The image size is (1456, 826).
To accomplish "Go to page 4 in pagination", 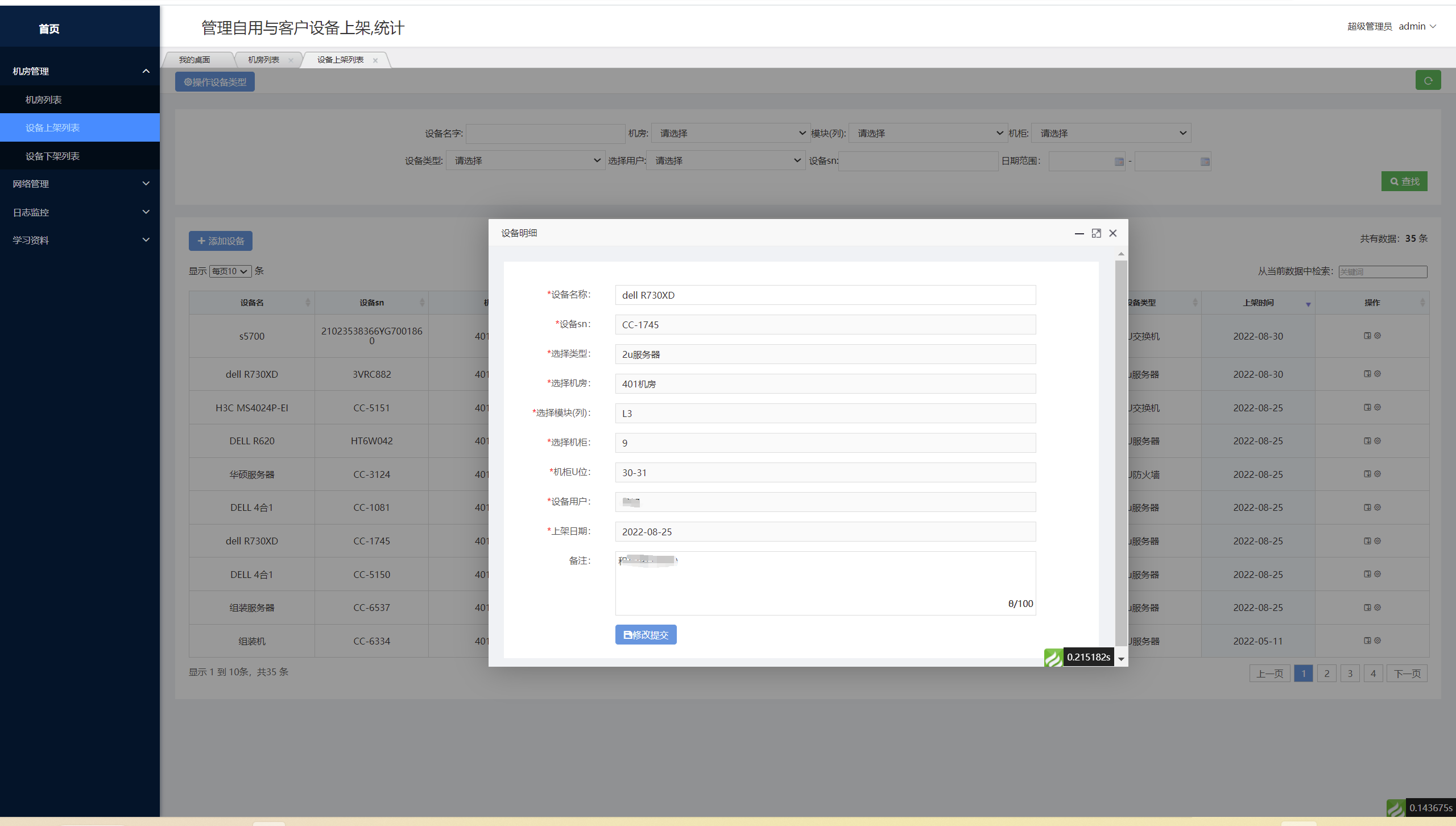I will tap(1373, 674).
